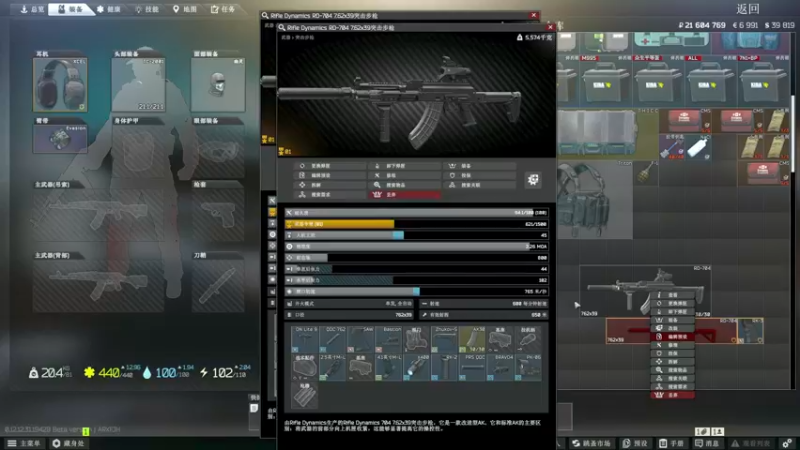Image resolution: width=800 pixels, height=450 pixels.
Task: Click the Back button at top right
Action: click(x=748, y=9)
